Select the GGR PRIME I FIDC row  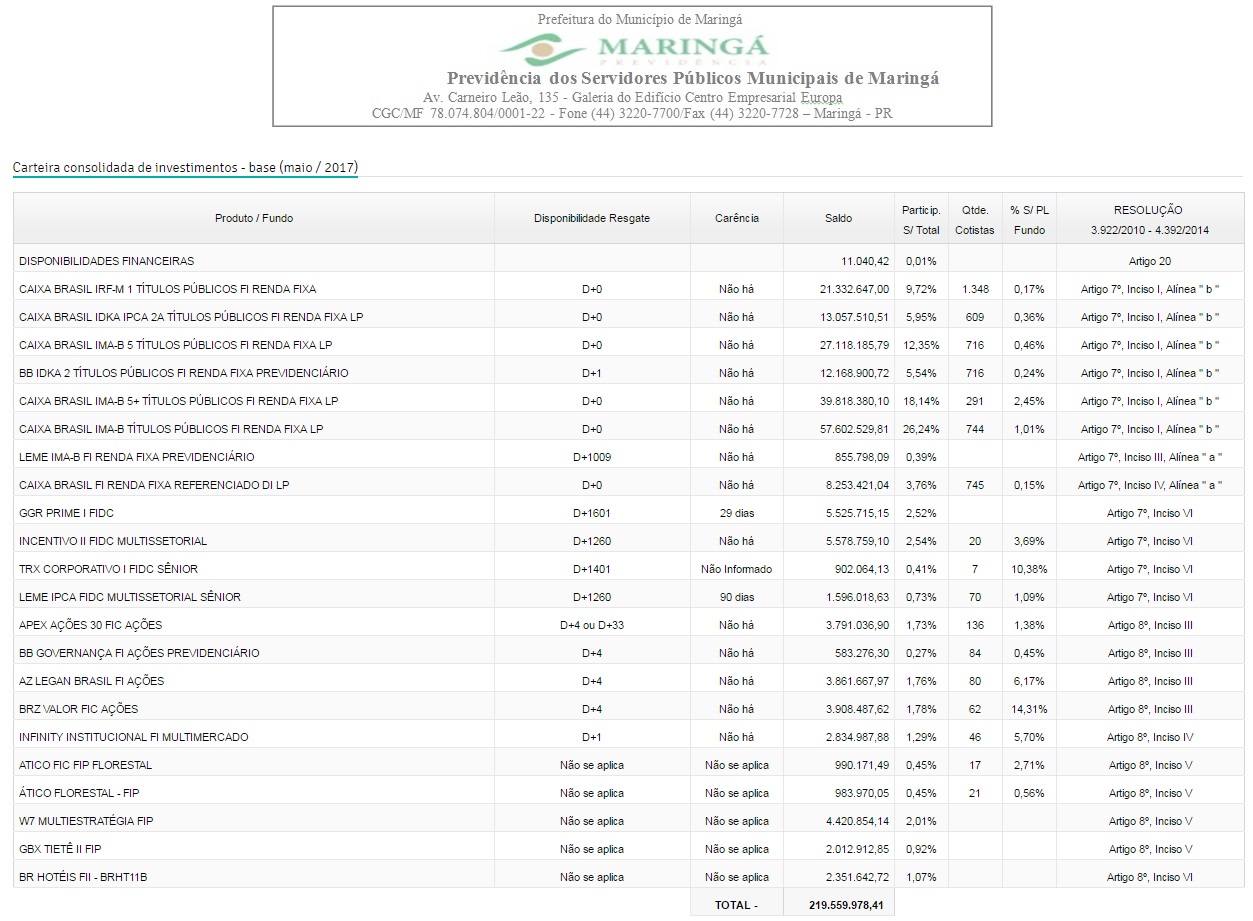67,513
